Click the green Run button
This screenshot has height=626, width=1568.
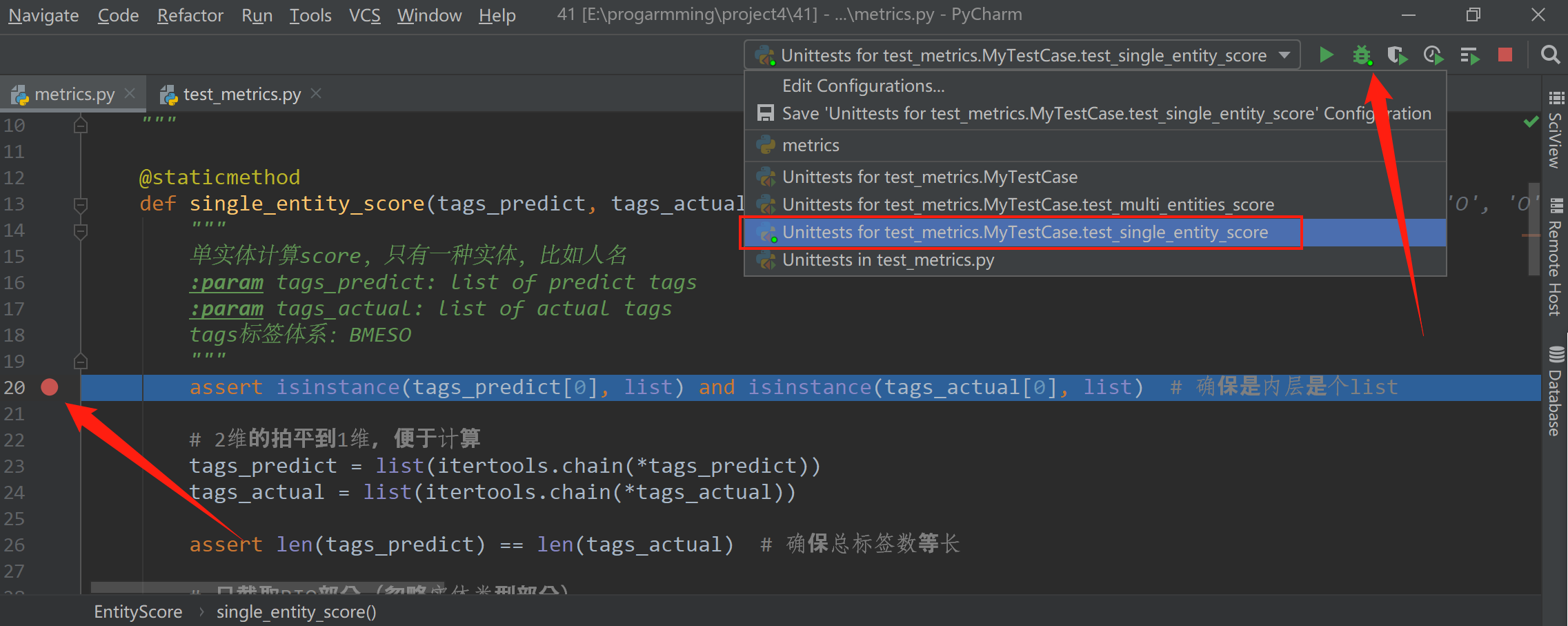pos(1325,55)
